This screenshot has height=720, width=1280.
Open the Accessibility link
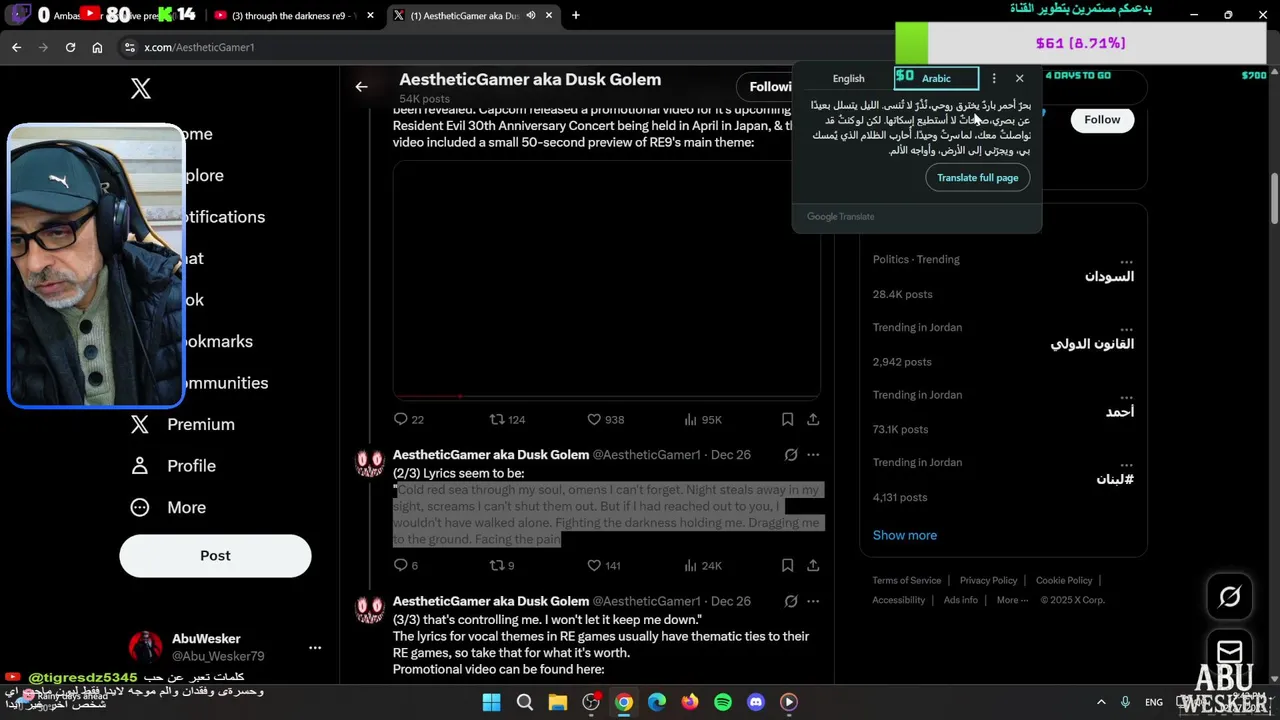(x=898, y=600)
